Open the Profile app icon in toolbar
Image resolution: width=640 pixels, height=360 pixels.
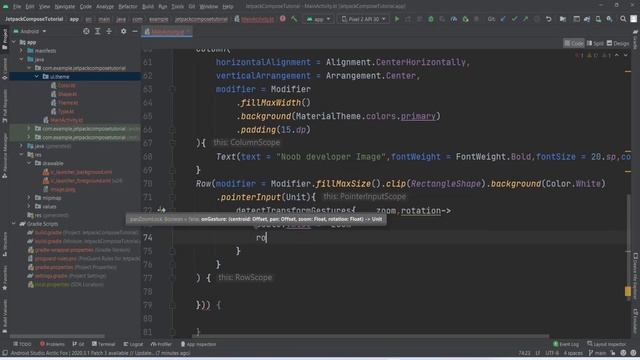click(x=453, y=19)
